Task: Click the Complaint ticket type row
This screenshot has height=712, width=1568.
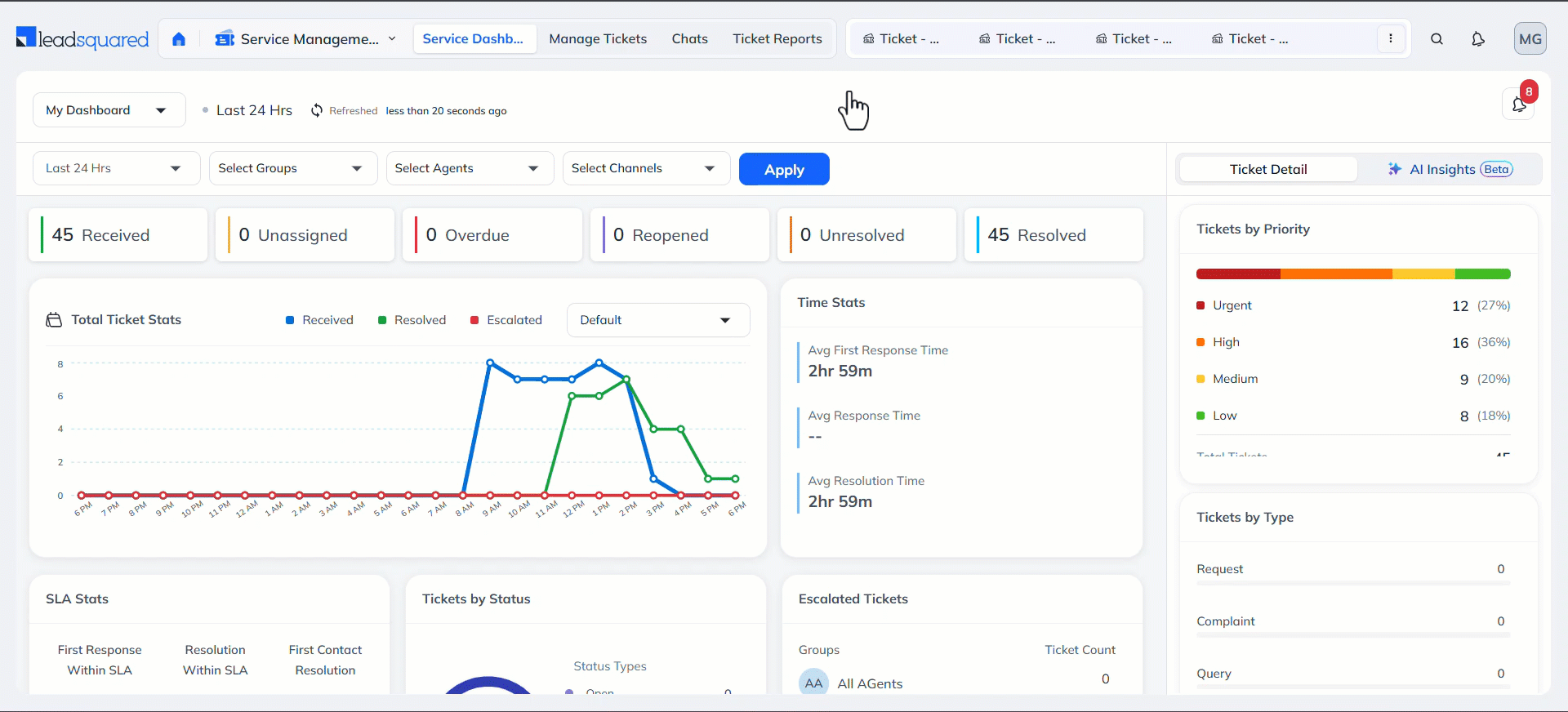Action: click(1353, 625)
